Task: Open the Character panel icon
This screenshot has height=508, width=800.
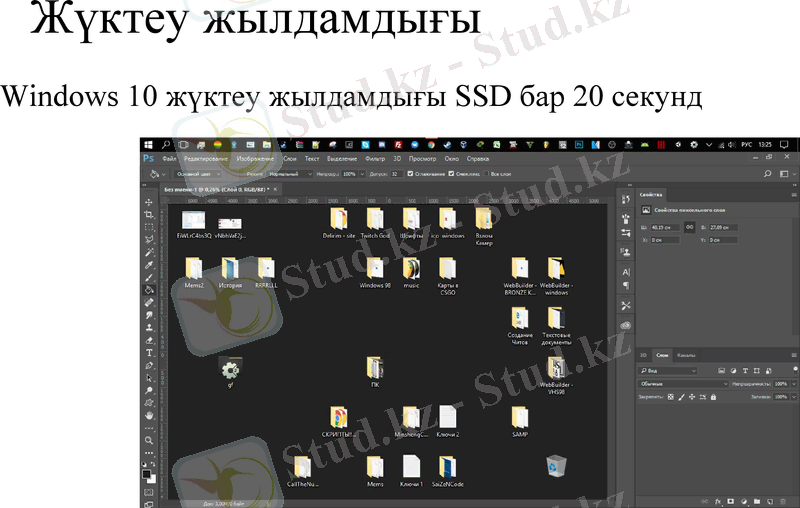Action: coord(626,272)
